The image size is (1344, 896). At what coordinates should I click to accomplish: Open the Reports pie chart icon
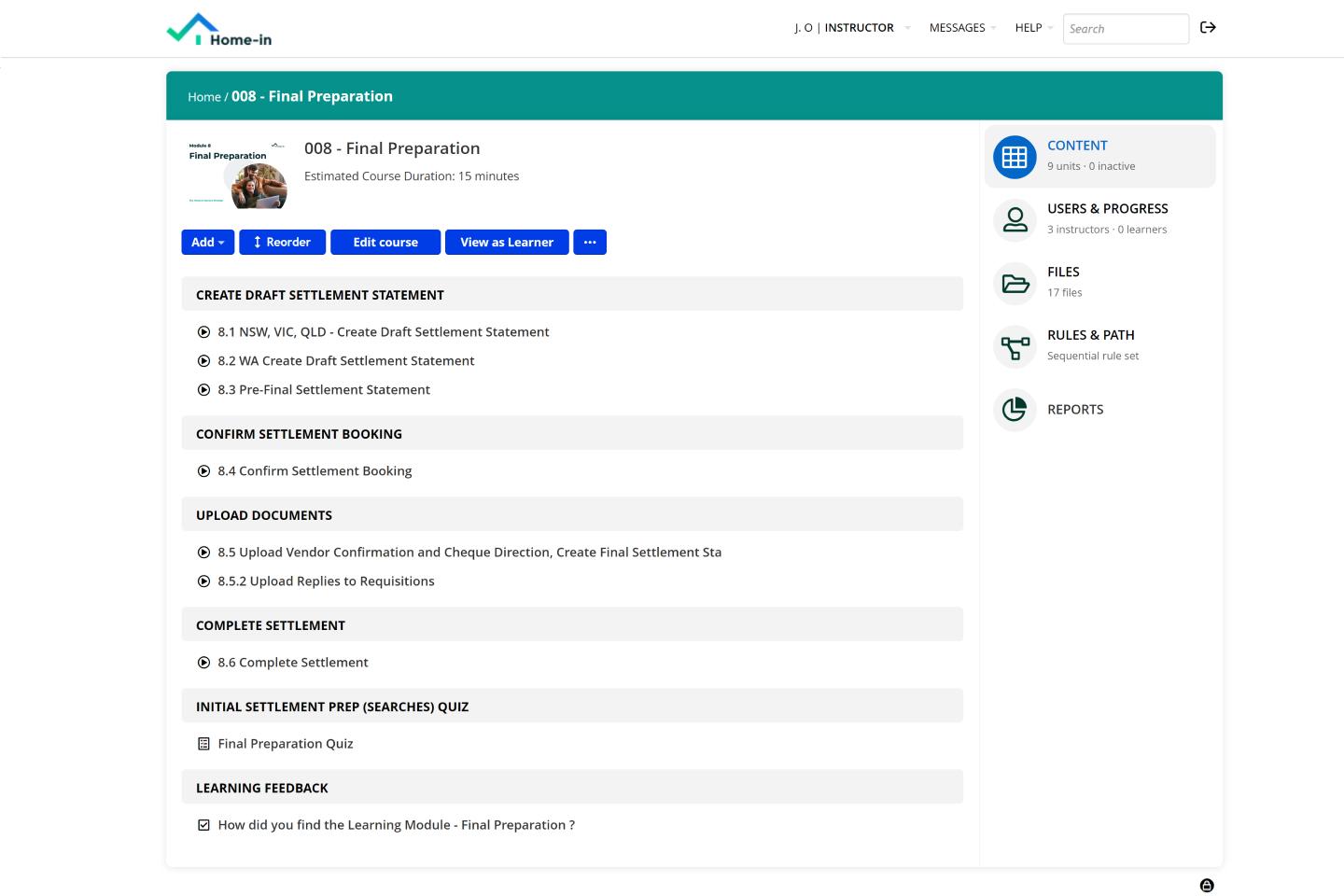click(1015, 410)
